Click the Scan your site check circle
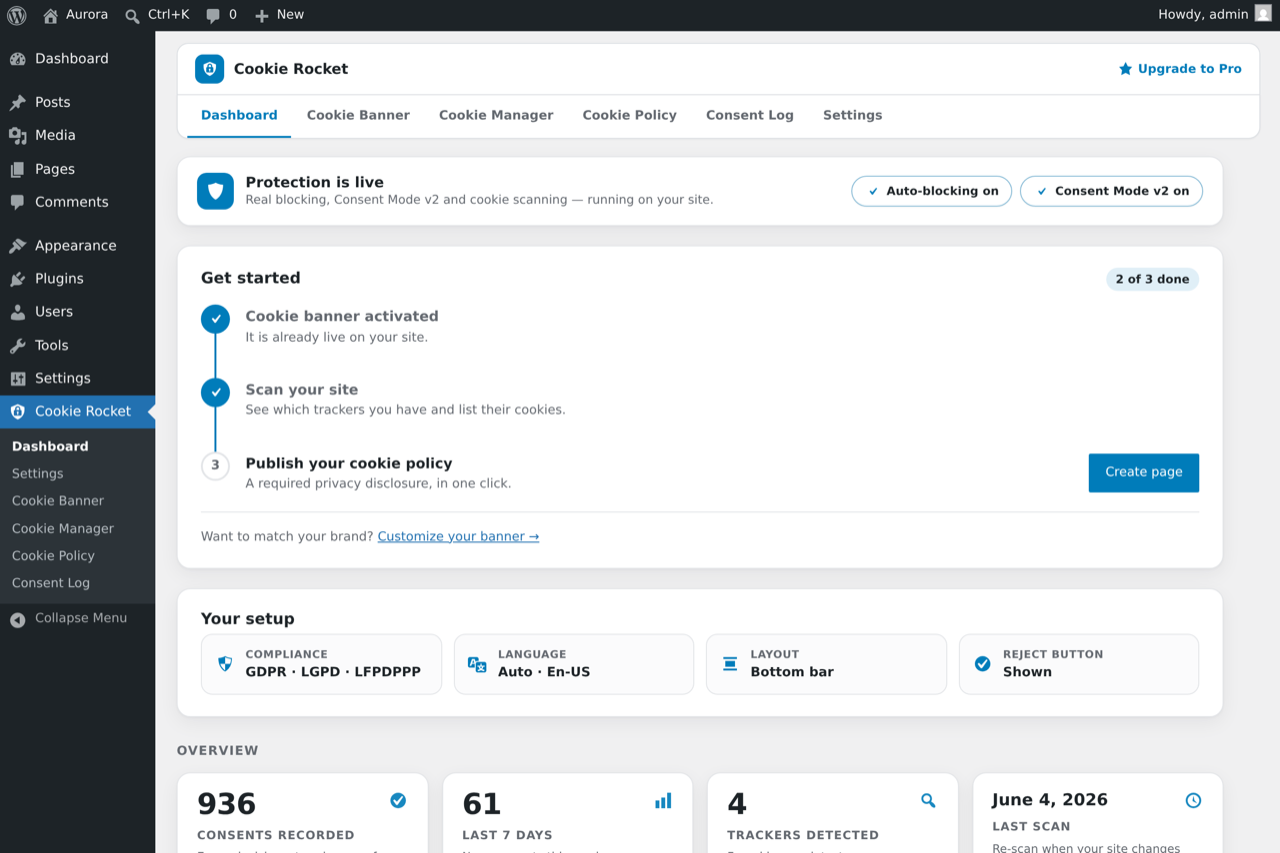Screen dimensions: 1280x853 215,392
